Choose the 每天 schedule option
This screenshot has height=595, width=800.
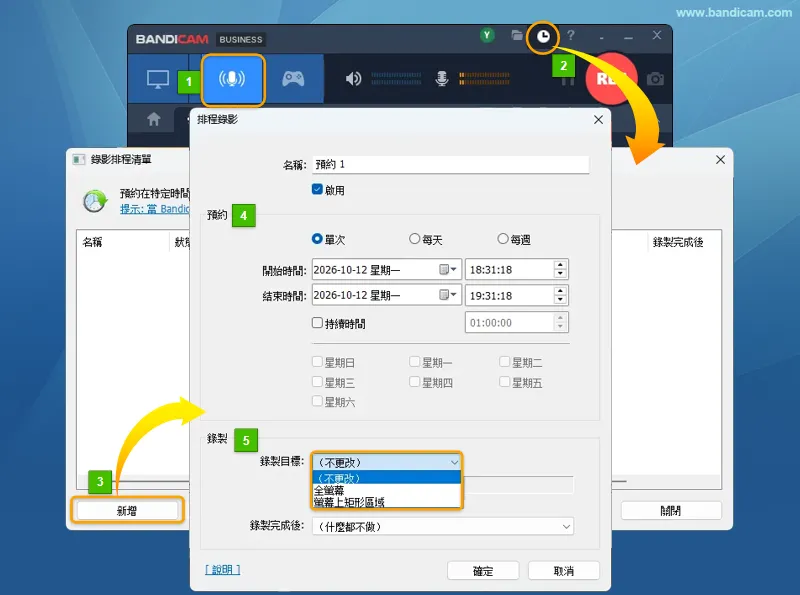coord(414,239)
